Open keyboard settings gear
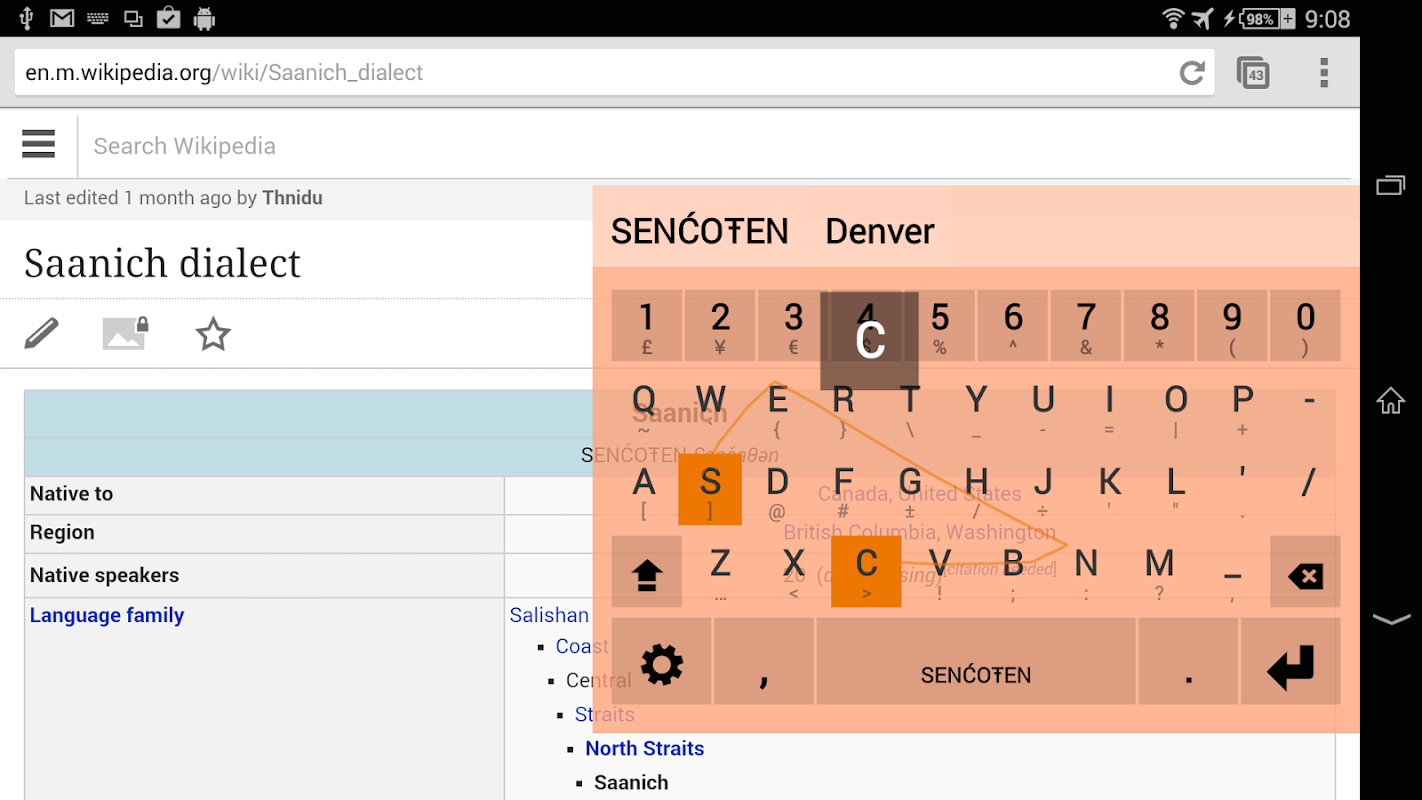 pyautogui.click(x=661, y=662)
